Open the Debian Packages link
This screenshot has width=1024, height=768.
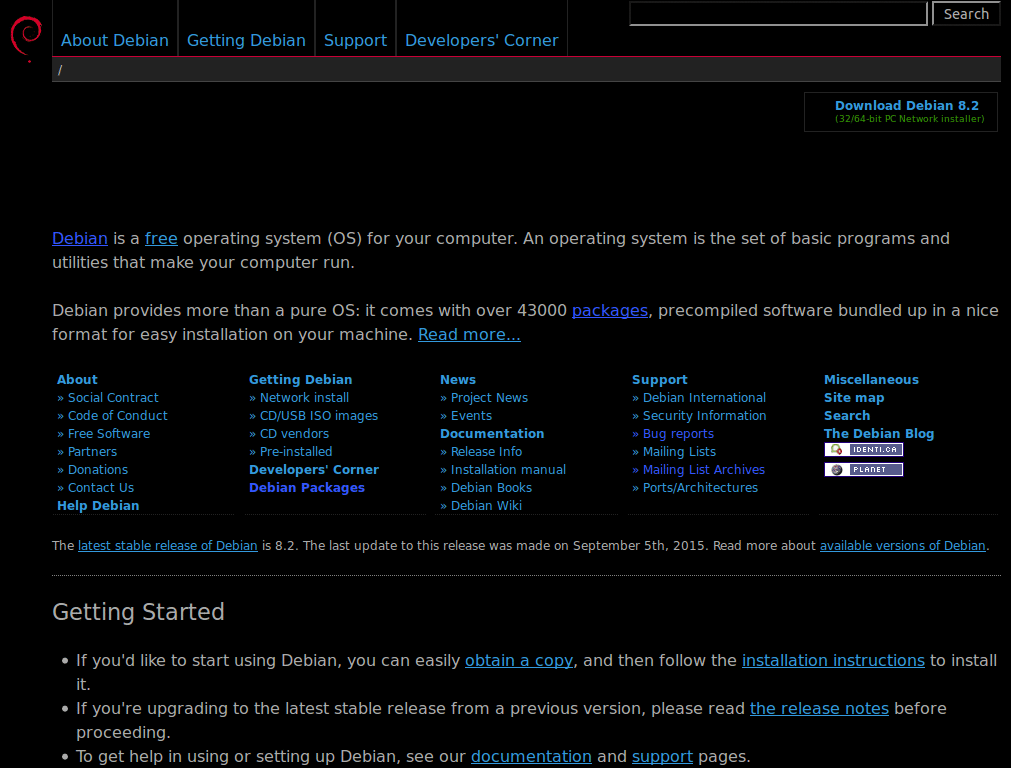[307, 487]
